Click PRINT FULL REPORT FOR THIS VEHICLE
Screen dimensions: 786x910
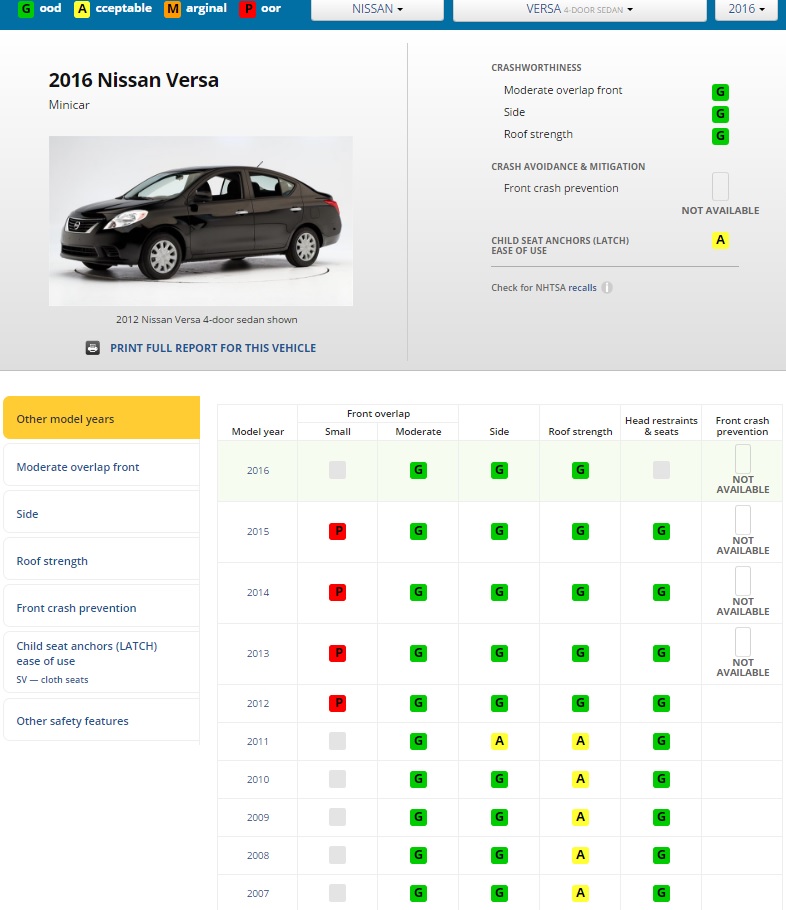(x=213, y=348)
